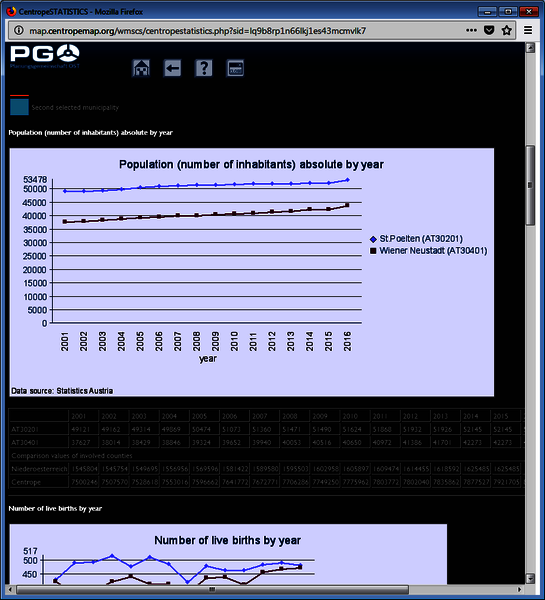
Task: Click the Niederoesterreich row in table
Action: coord(266,469)
